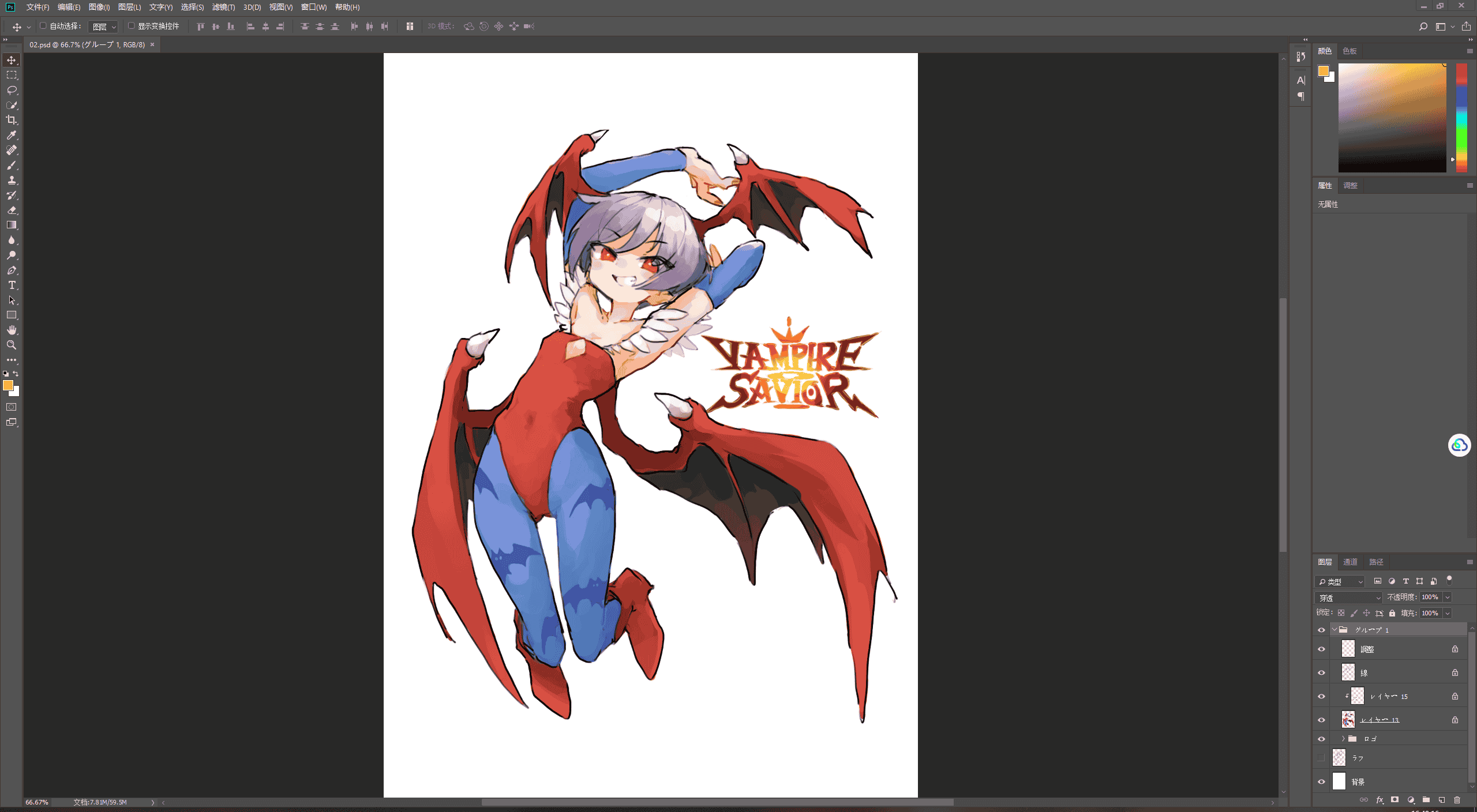Select the レイヤー 13 layer thumbnail

coord(1348,720)
